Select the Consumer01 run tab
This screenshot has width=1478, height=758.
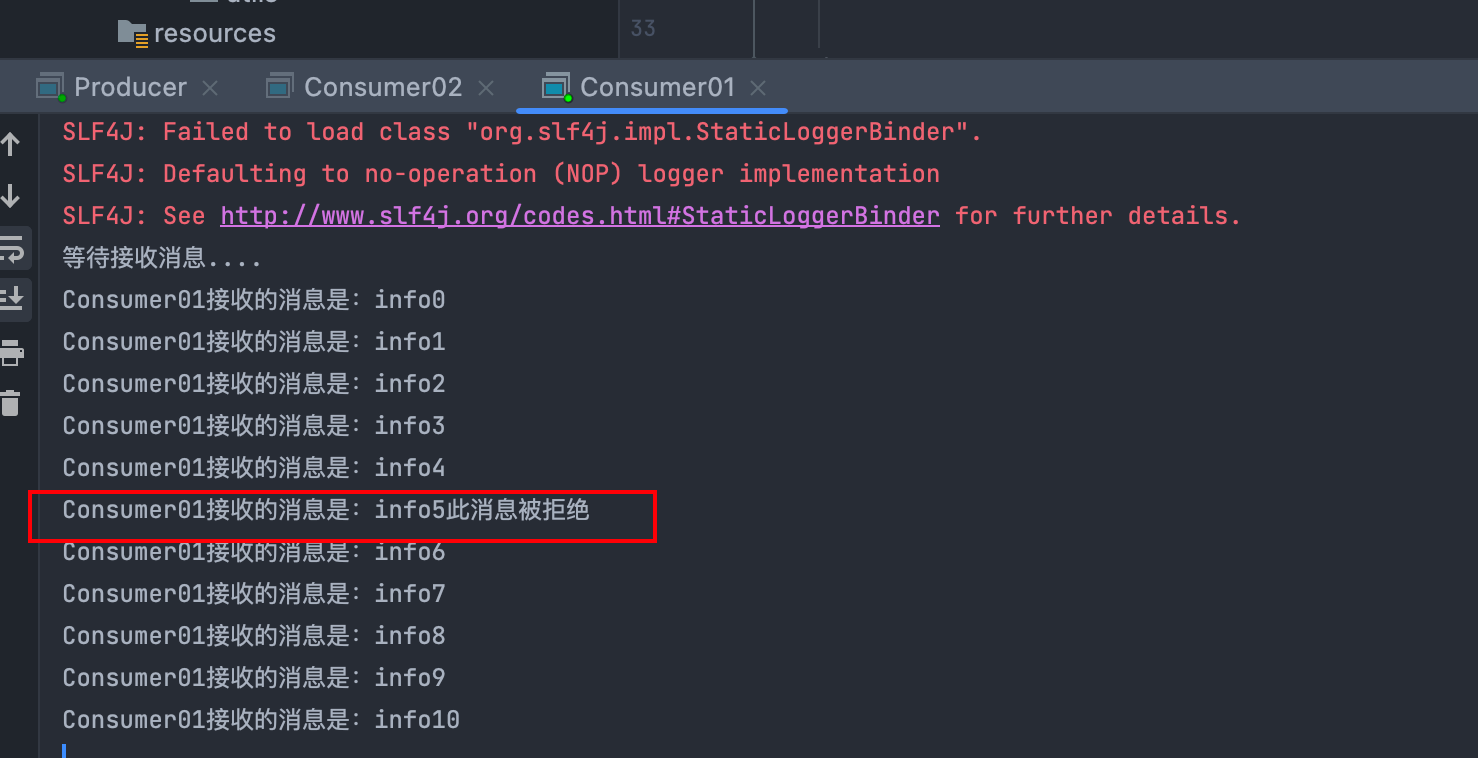pyautogui.click(x=657, y=88)
